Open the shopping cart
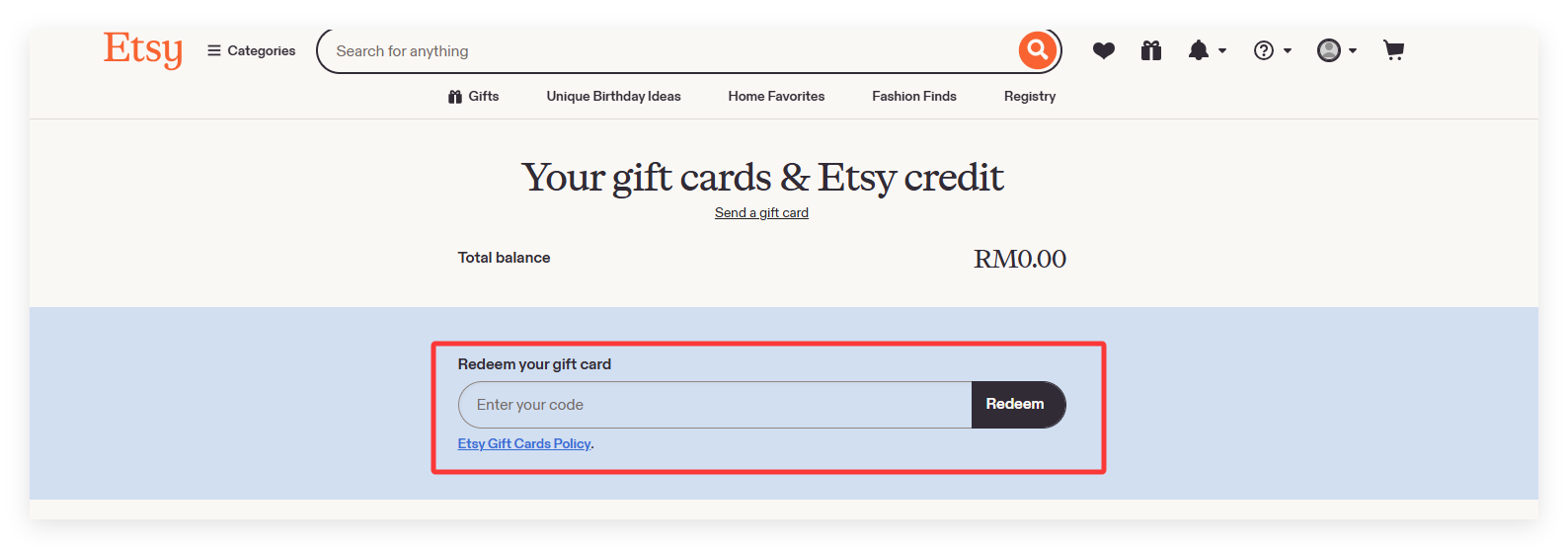1568x549 pixels. pyautogui.click(x=1393, y=50)
